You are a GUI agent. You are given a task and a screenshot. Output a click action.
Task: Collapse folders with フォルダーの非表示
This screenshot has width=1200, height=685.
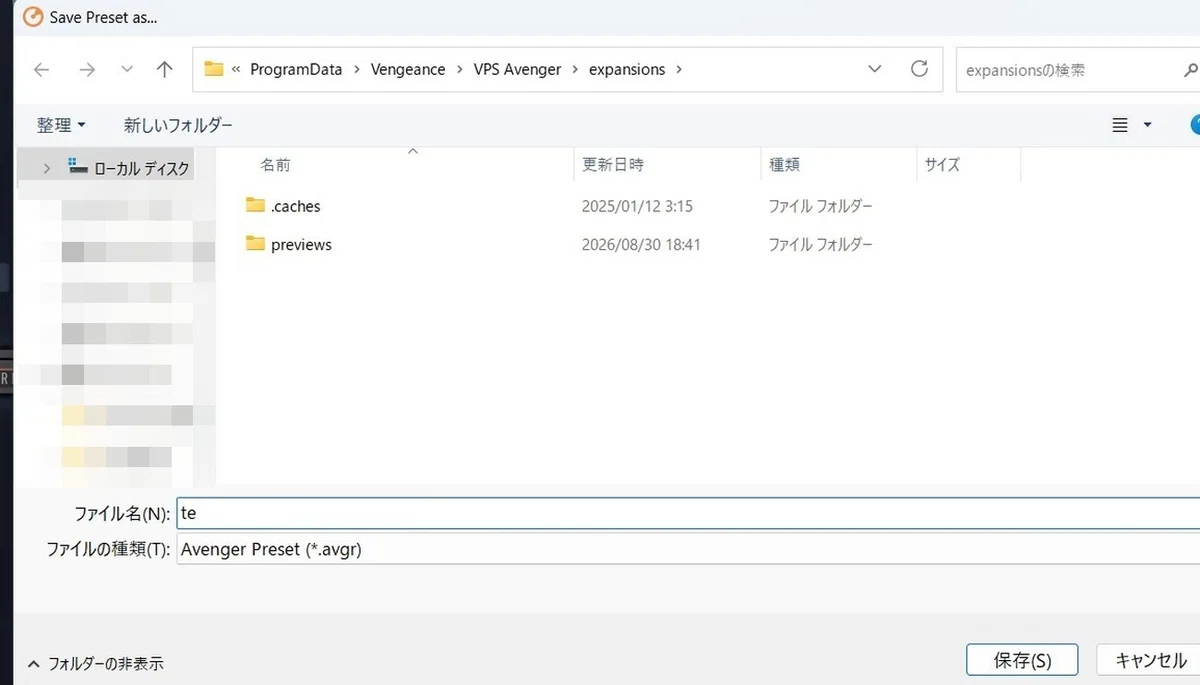pyautogui.click(x=95, y=663)
